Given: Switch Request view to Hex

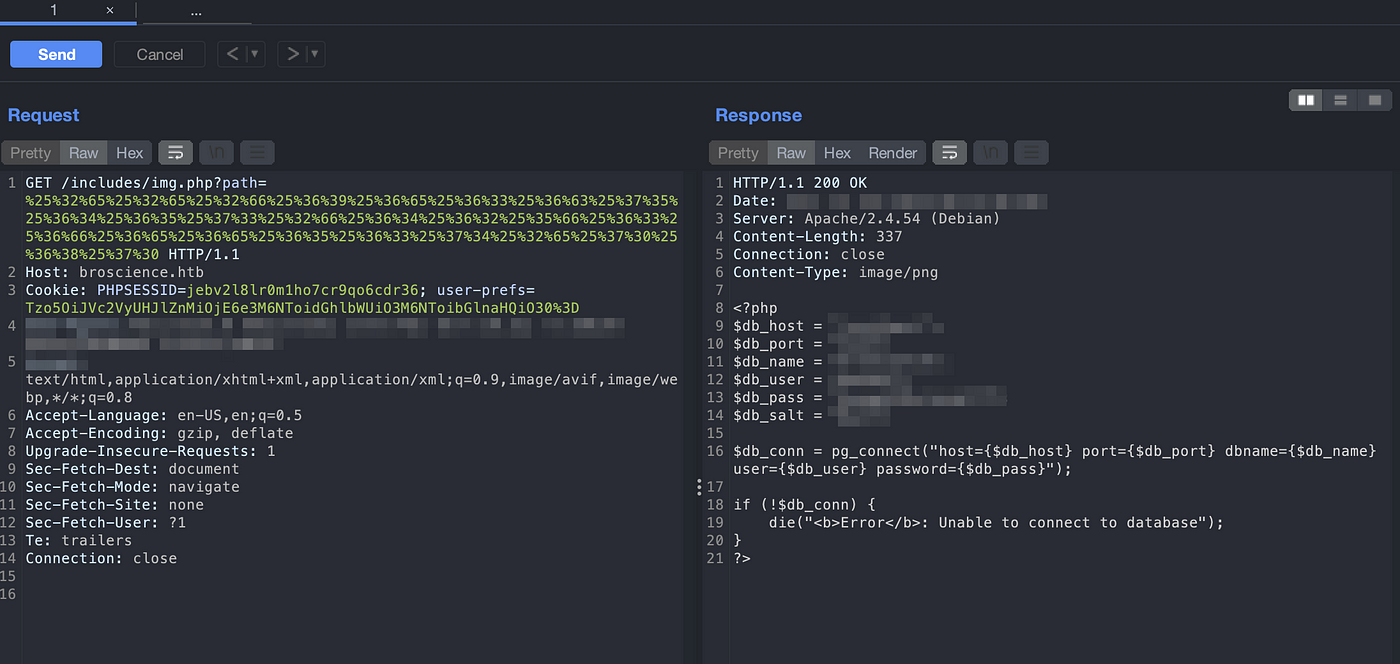Looking at the screenshot, I should click(130, 153).
